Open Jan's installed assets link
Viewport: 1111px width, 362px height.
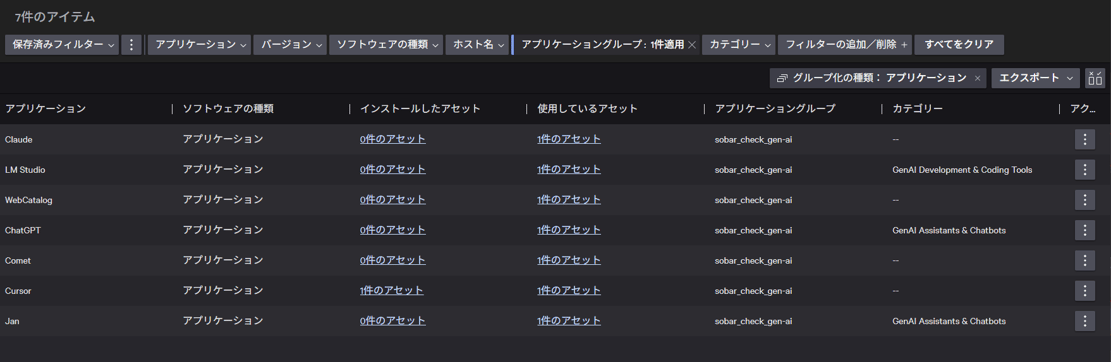(393, 321)
